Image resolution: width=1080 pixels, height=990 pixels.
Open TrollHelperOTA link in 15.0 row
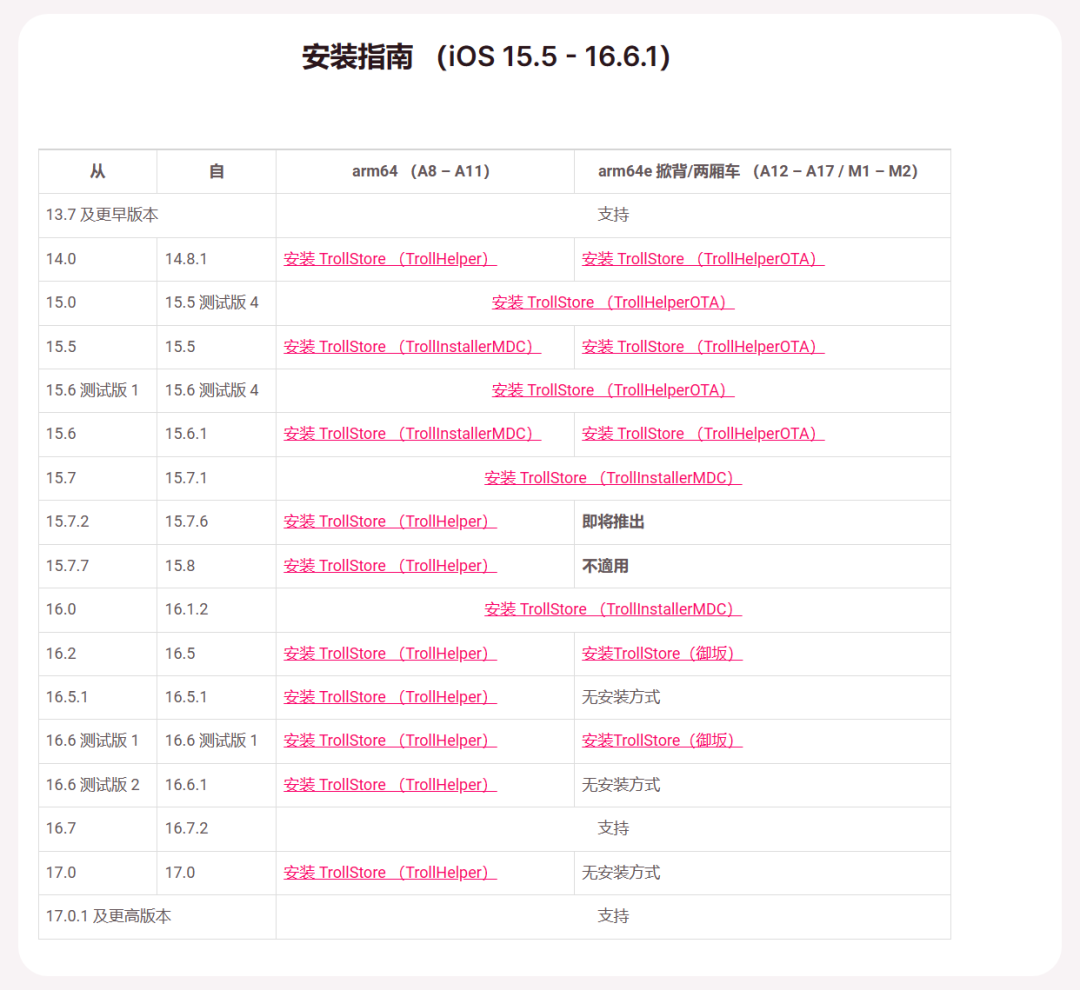pyautogui.click(x=613, y=302)
